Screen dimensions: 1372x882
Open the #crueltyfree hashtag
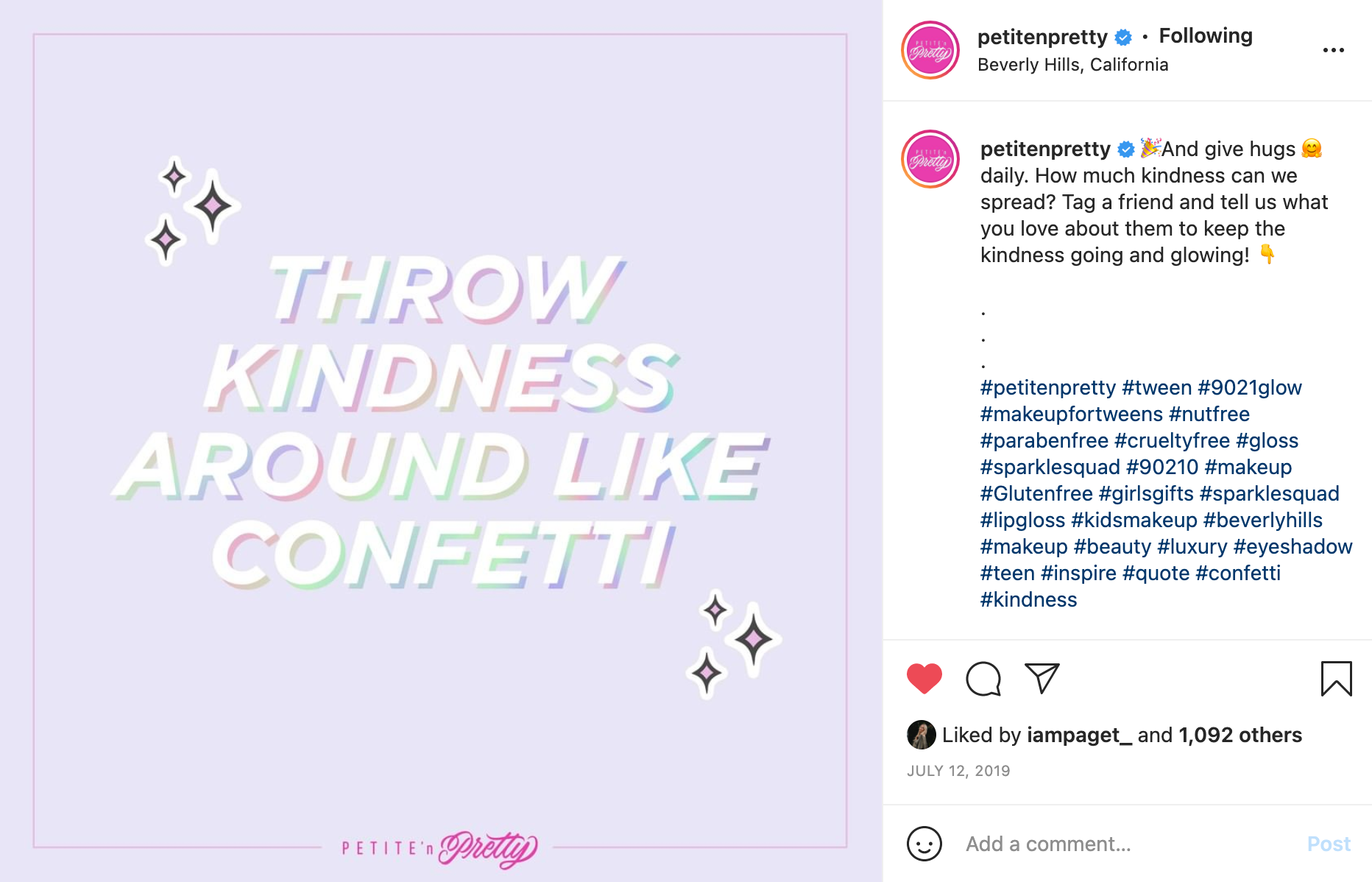click(1172, 440)
